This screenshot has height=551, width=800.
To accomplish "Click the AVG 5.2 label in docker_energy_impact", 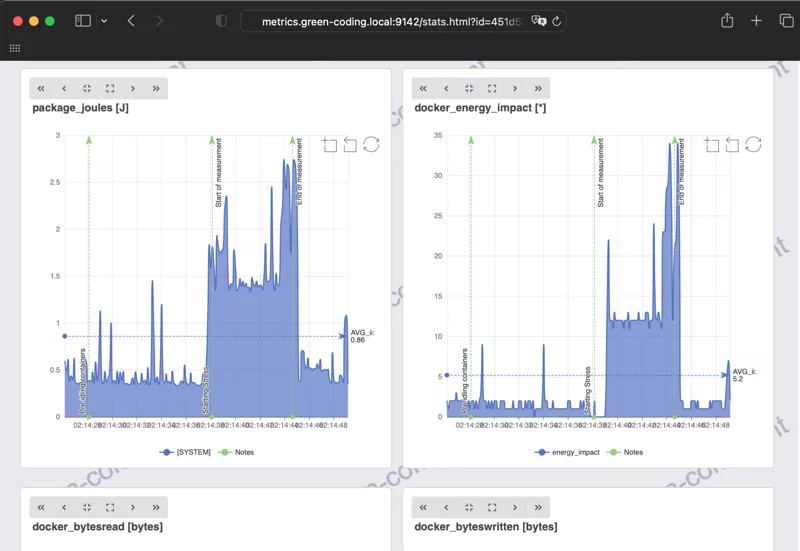I will tap(744, 375).
